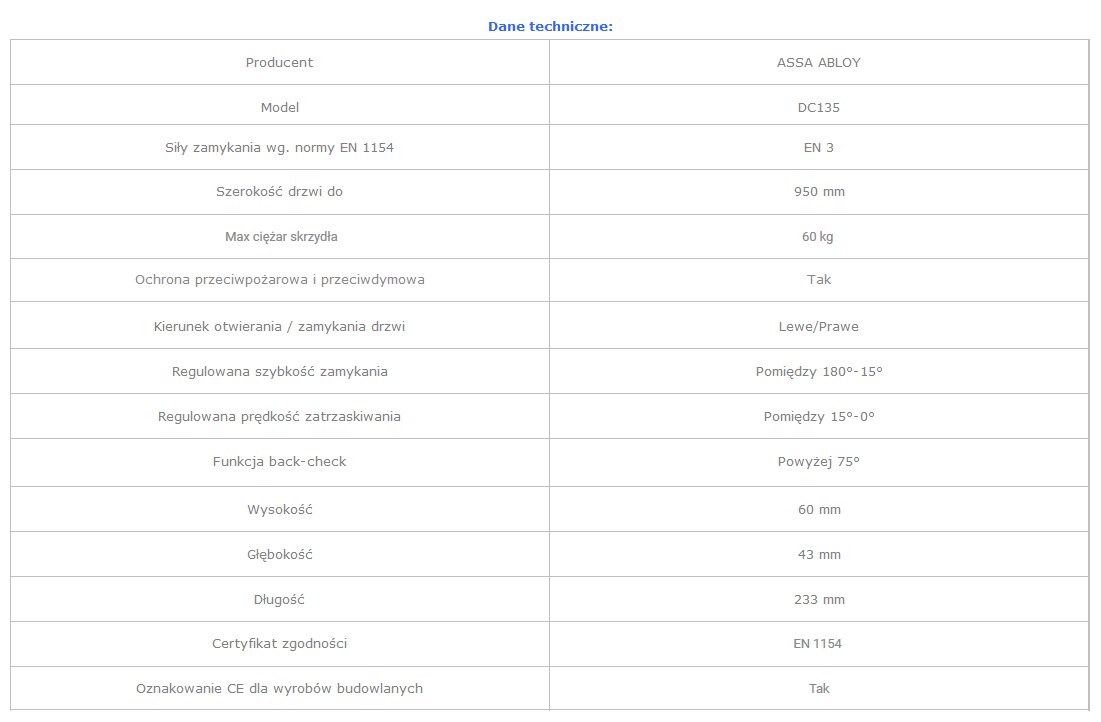This screenshot has width=1101, height=722.
Task: Select the 'Lewe/Prawe' value cell
Action: [x=818, y=326]
